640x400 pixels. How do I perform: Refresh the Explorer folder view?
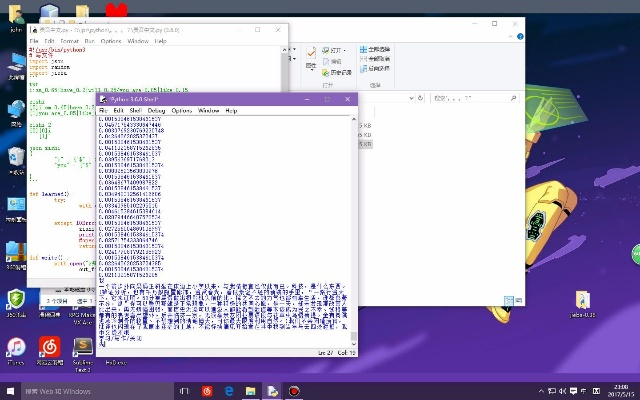click(x=421, y=98)
